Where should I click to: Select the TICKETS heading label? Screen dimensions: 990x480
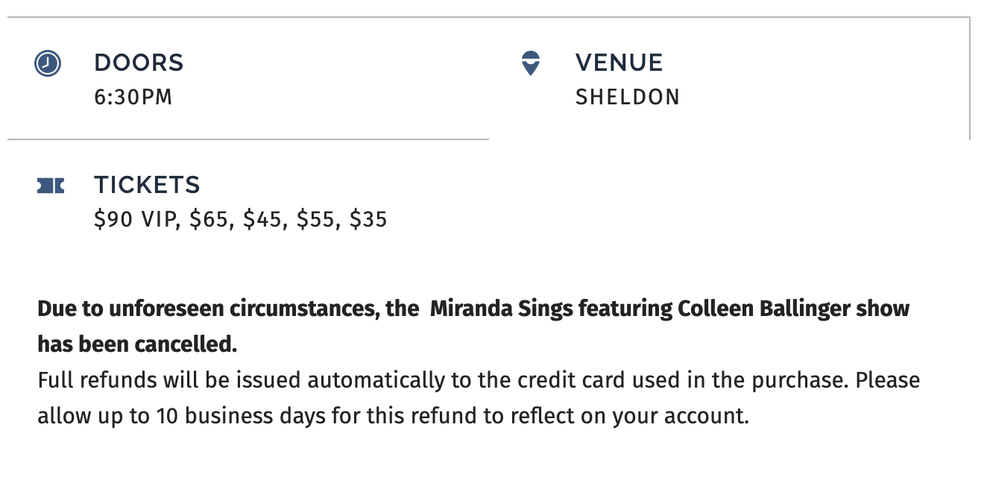(147, 185)
